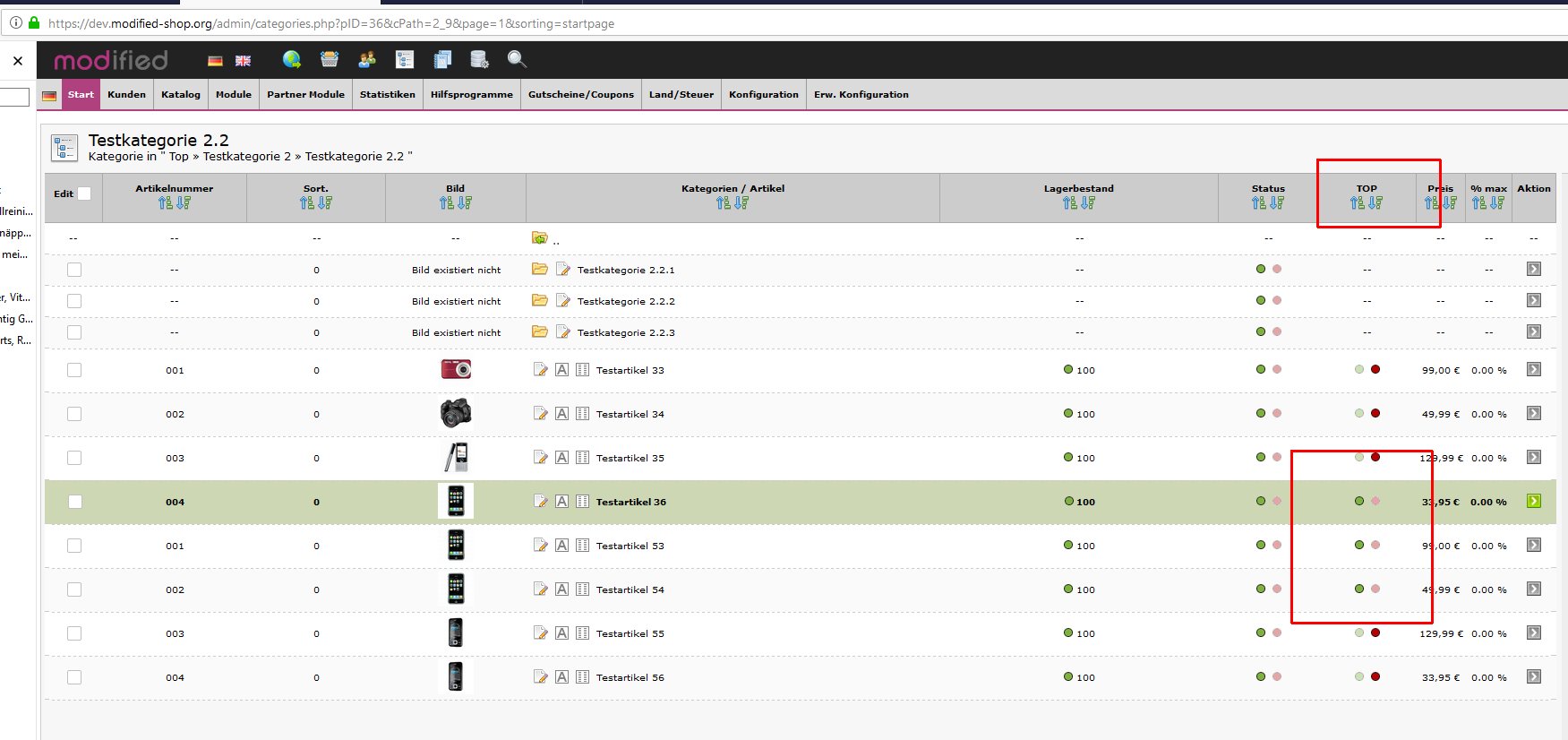1568x740 pixels.
Task: Check the Edit select-all checkbox in header
Action: pos(84,194)
